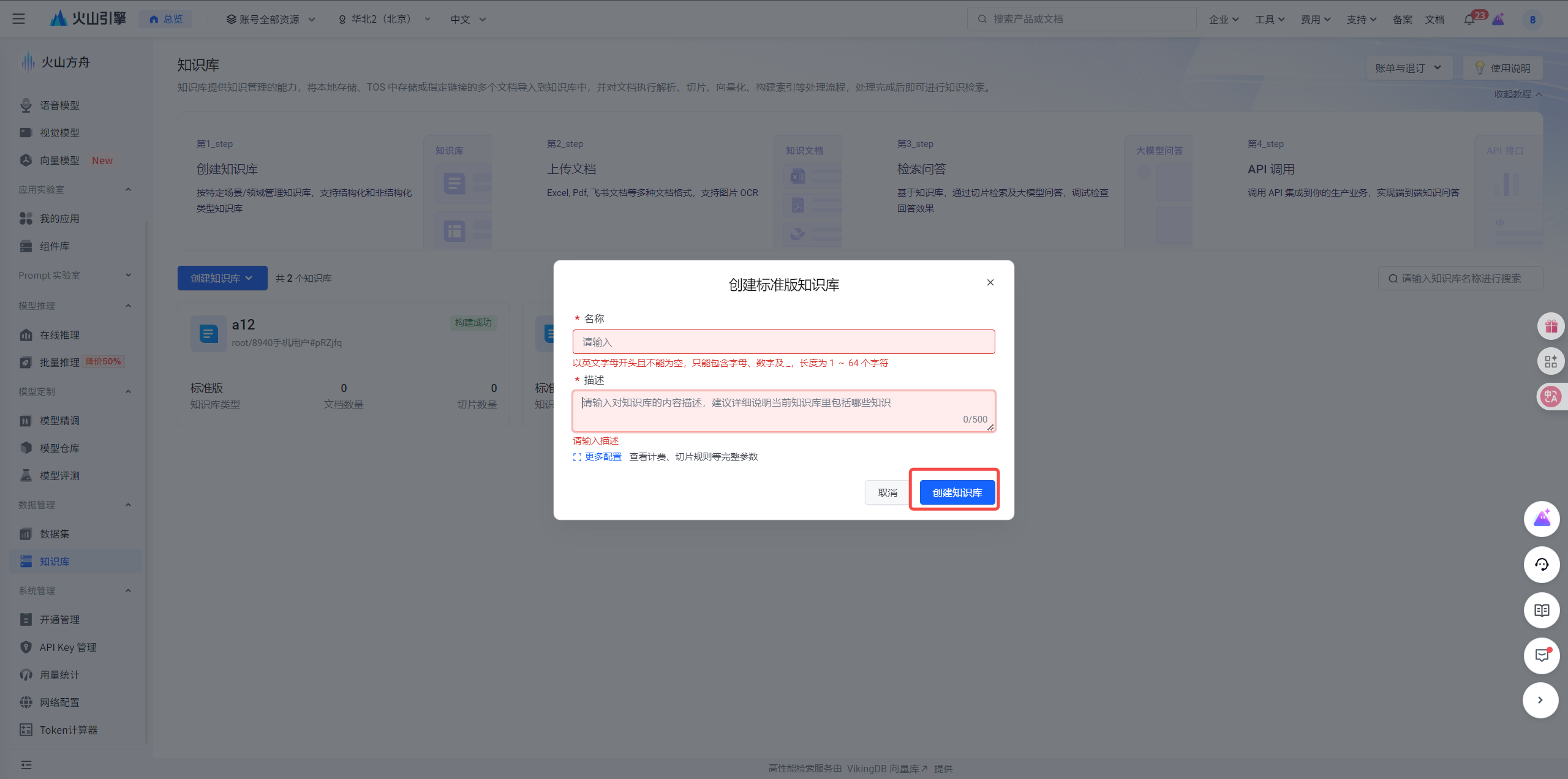Open 数据集 page

pos(55,534)
